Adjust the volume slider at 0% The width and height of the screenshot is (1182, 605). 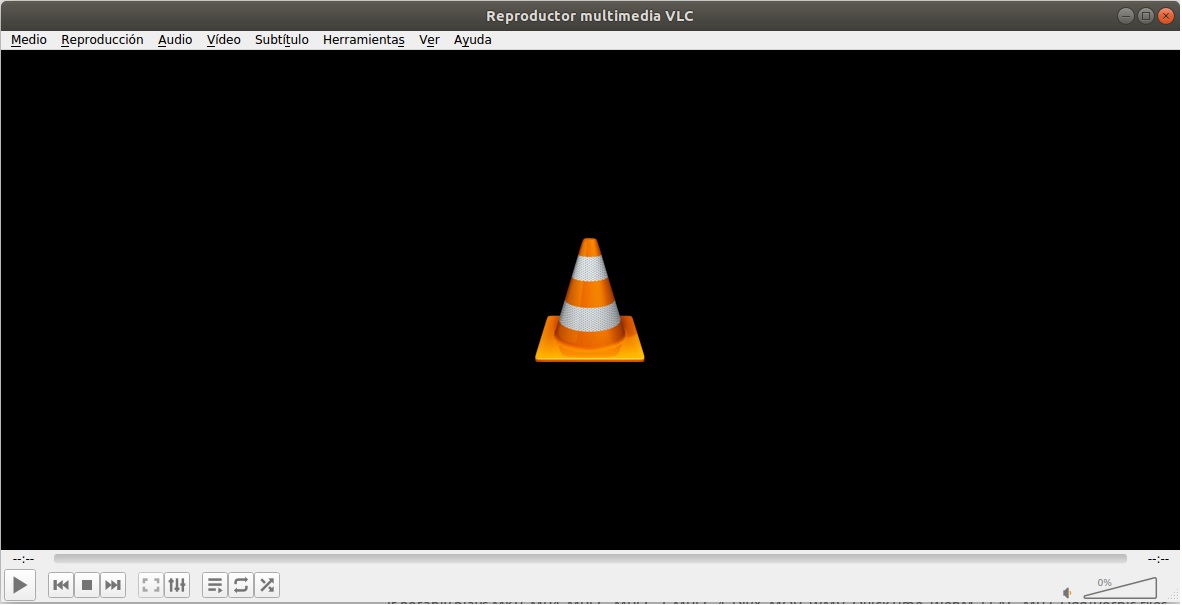(x=1120, y=588)
